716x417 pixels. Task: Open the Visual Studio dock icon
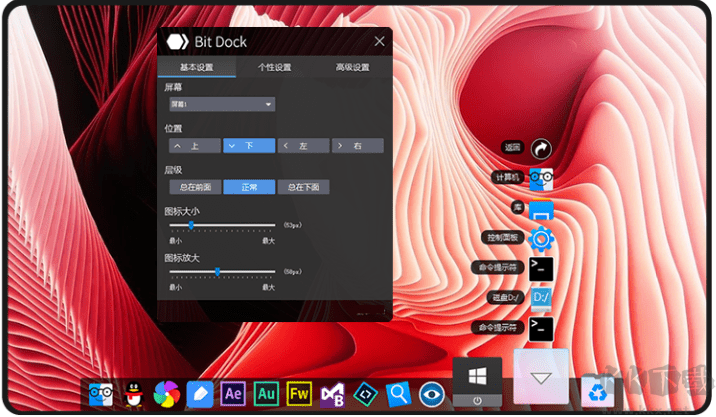pos(332,393)
